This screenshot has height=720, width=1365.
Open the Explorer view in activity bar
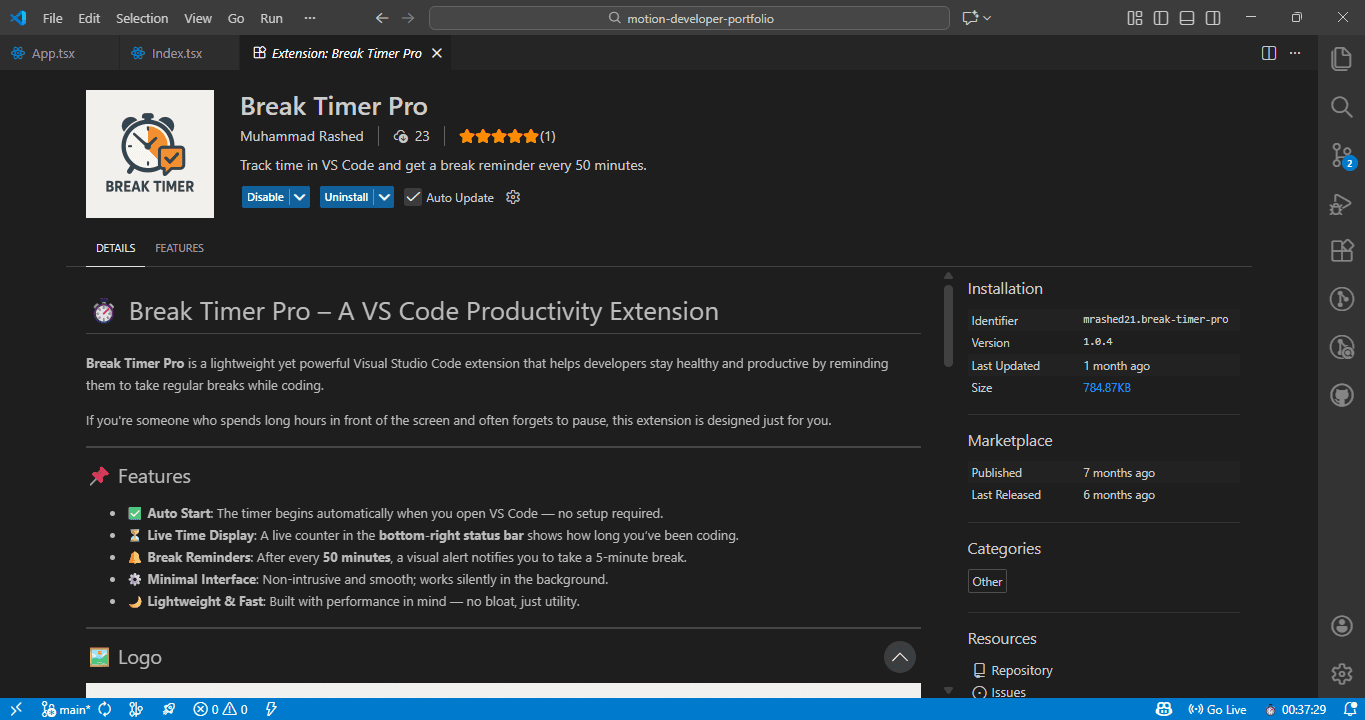pyautogui.click(x=1341, y=59)
